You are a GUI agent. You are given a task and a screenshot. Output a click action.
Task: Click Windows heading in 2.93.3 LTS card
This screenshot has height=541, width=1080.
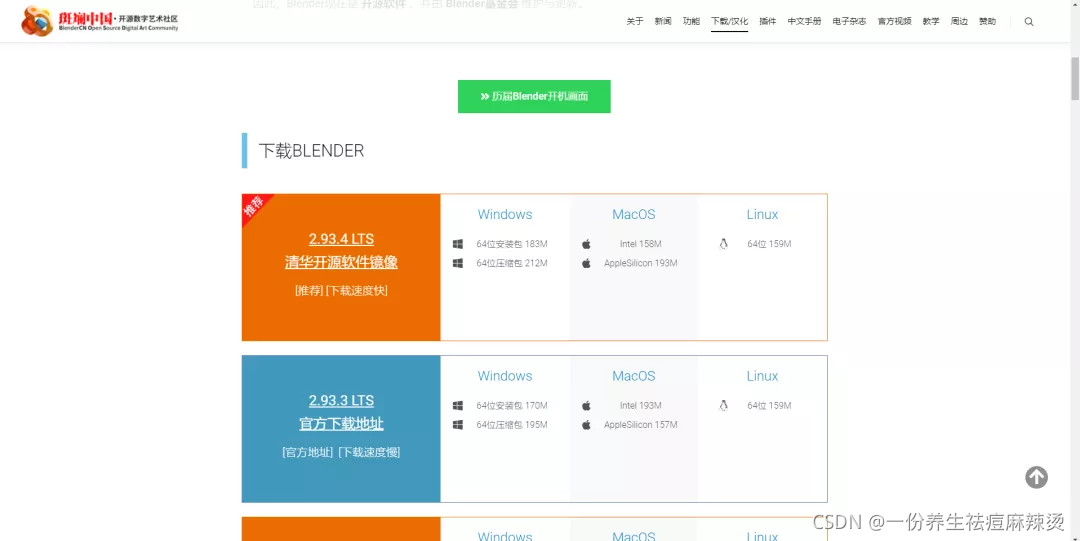tap(505, 376)
